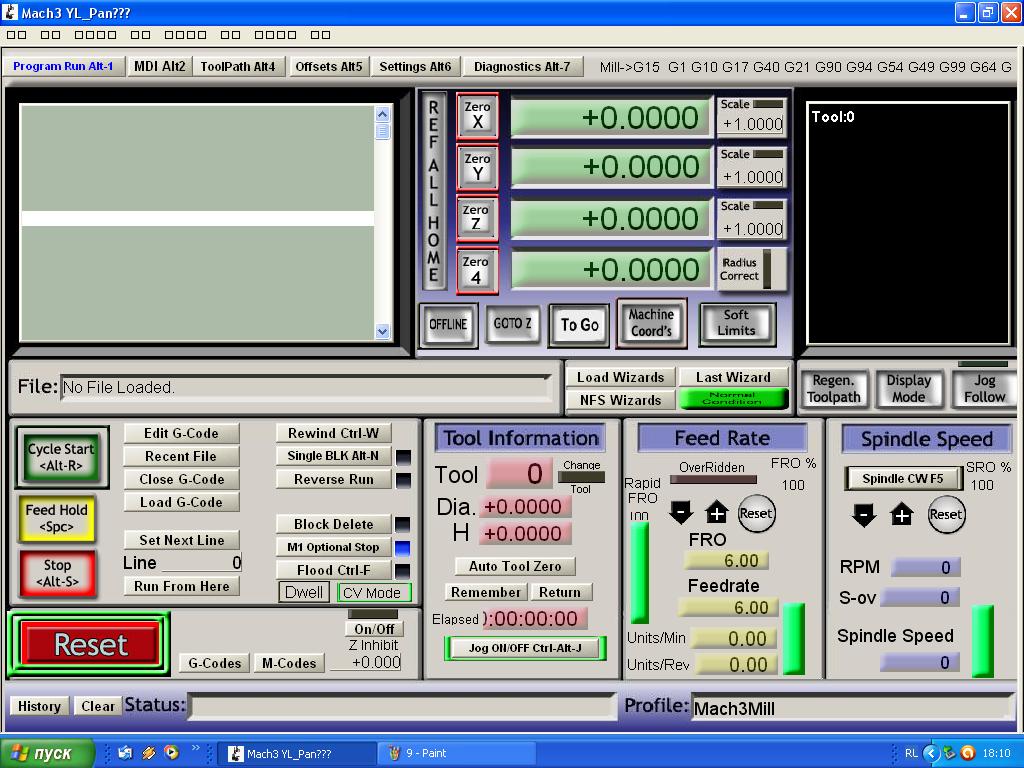
Task: Expand hidden tray icons arrow
Action: (x=932, y=753)
